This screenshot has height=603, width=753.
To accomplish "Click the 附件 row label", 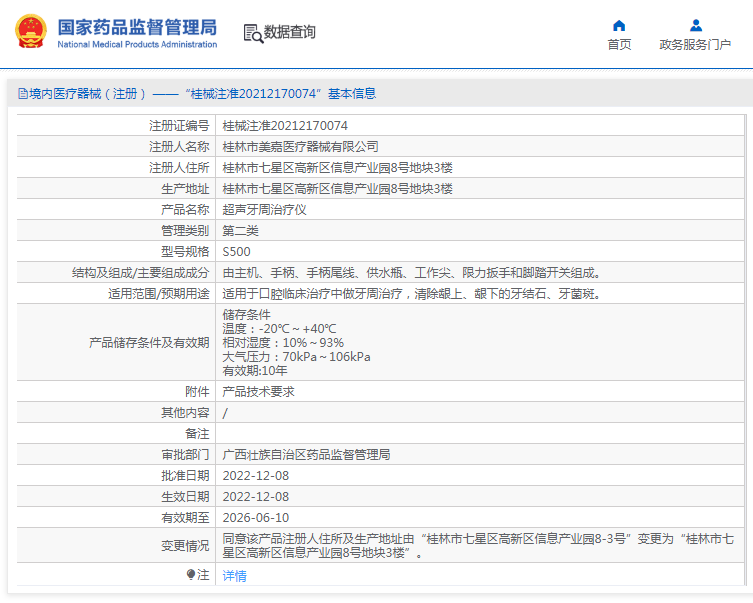I will tap(197, 392).
